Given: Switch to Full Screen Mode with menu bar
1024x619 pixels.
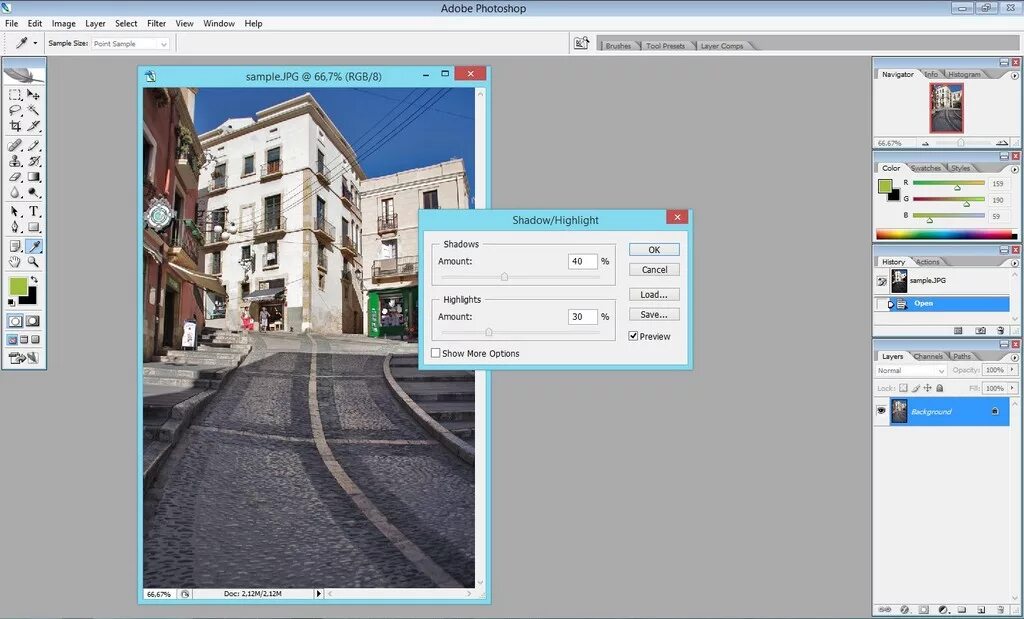Looking at the screenshot, I should [24, 340].
